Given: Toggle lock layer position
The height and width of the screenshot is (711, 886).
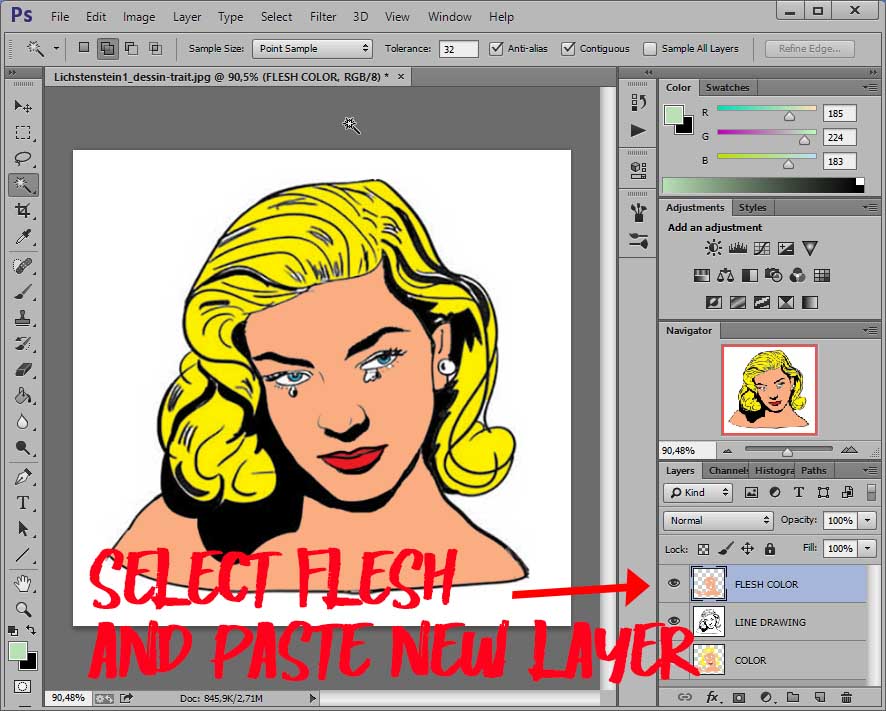Looking at the screenshot, I should point(747,548).
